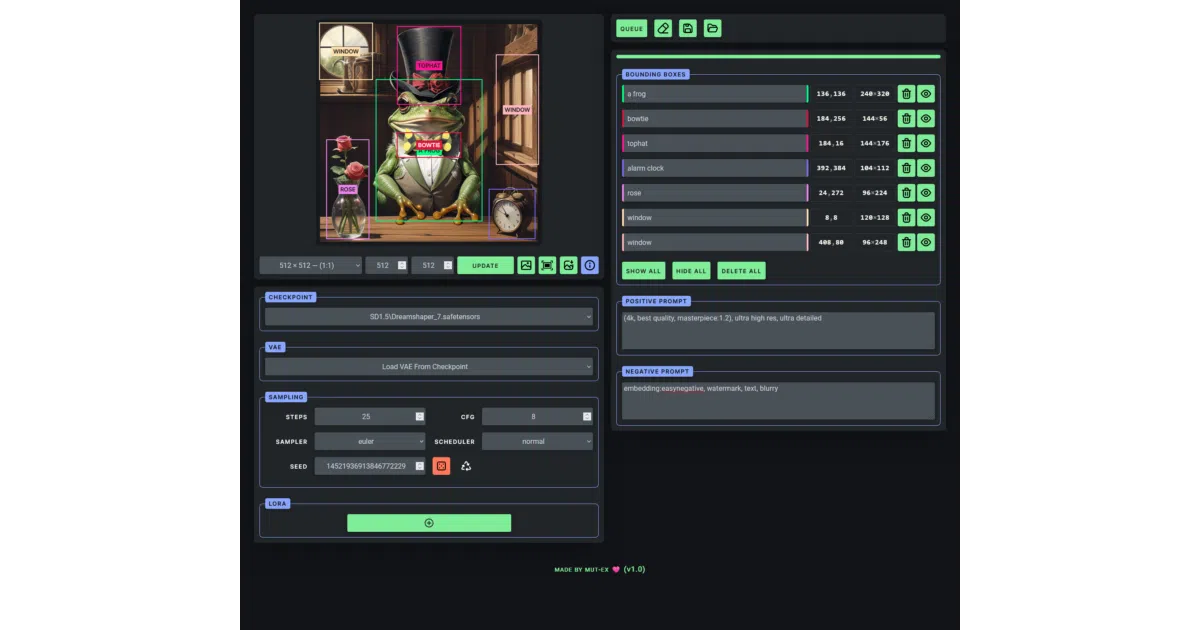Click the Update button

[x=485, y=265]
